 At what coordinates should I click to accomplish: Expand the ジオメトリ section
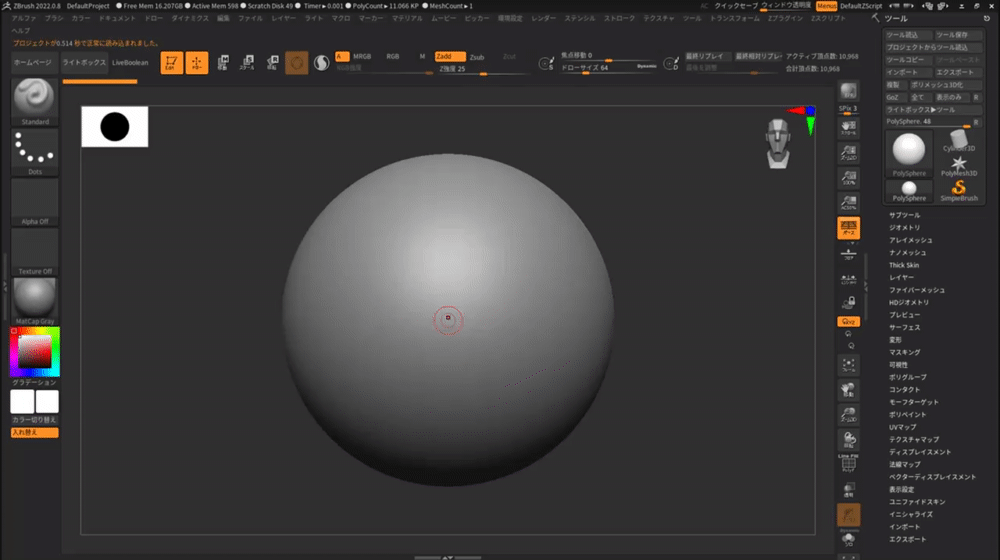[904, 228]
